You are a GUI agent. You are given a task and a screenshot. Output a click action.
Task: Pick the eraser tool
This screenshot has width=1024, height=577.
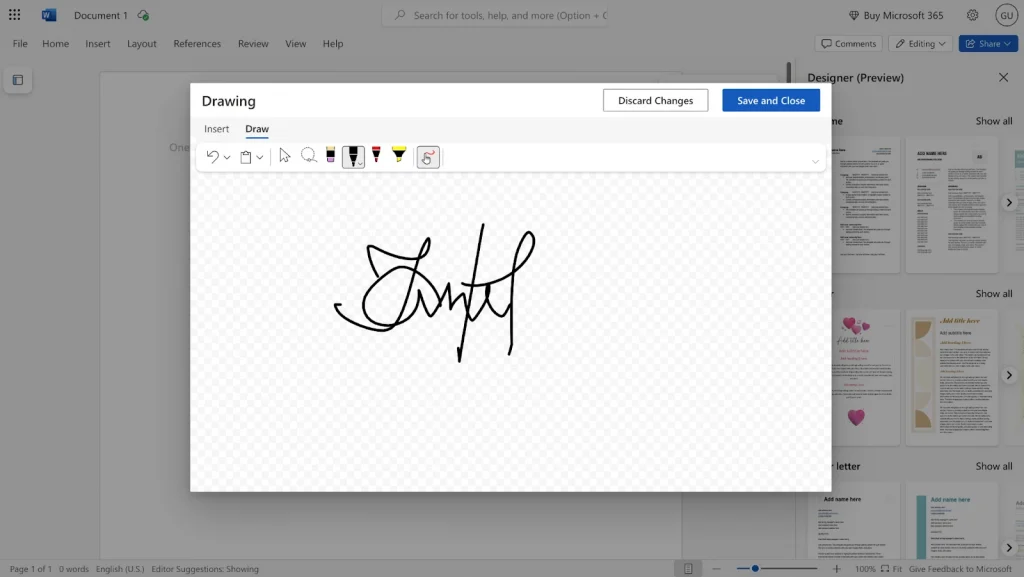point(330,156)
